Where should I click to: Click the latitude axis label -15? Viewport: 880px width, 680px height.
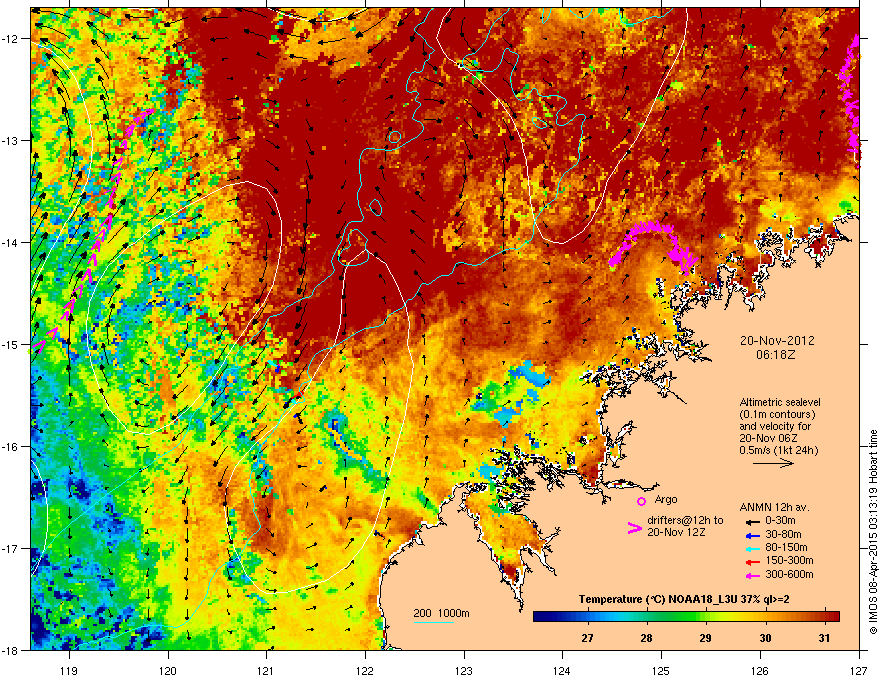pyautogui.click(x=10, y=344)
